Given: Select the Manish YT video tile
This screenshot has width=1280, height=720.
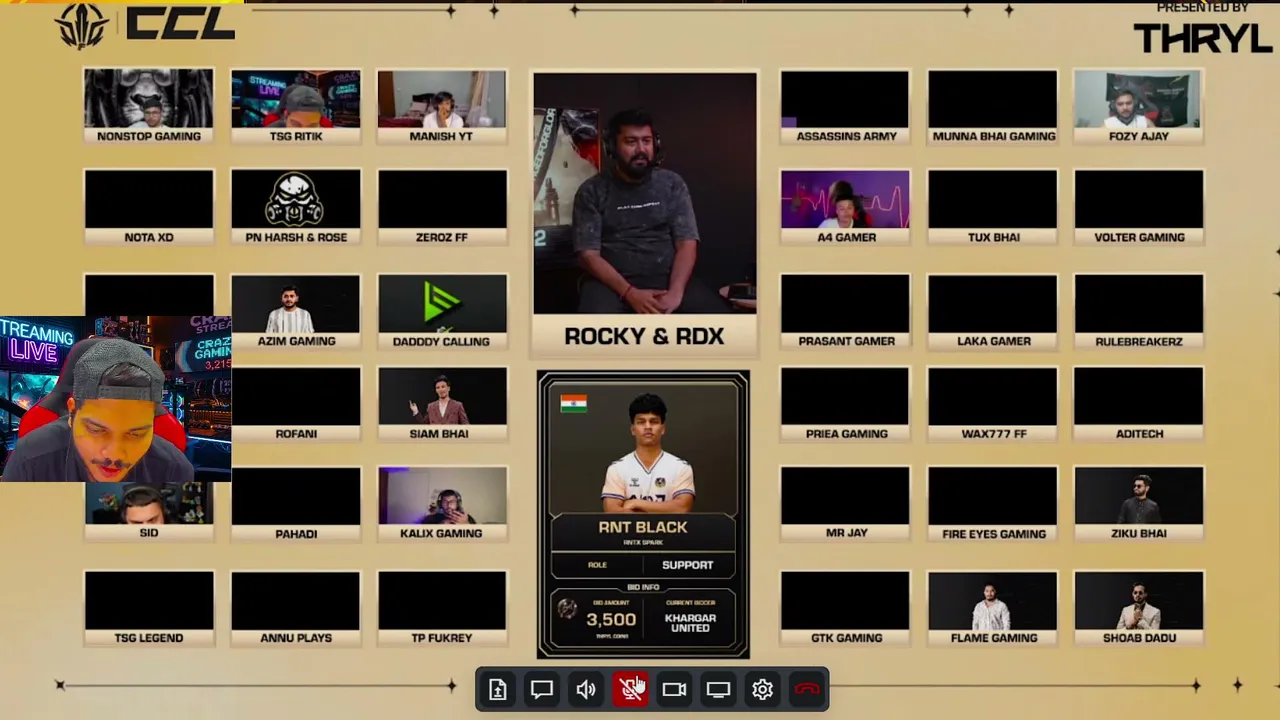Looking at the screenshot, I should [x=442, y=106].
